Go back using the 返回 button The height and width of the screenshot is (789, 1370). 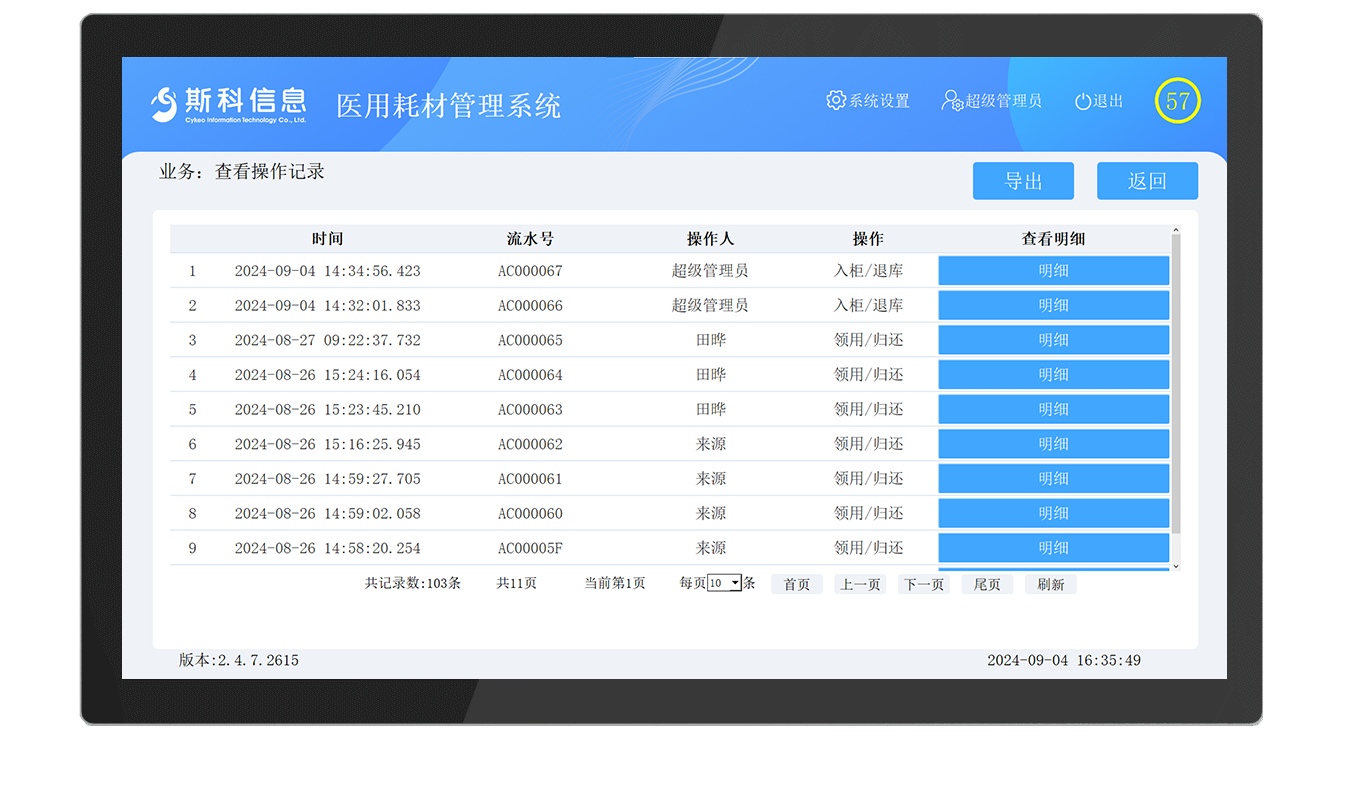coord(1147,181)
